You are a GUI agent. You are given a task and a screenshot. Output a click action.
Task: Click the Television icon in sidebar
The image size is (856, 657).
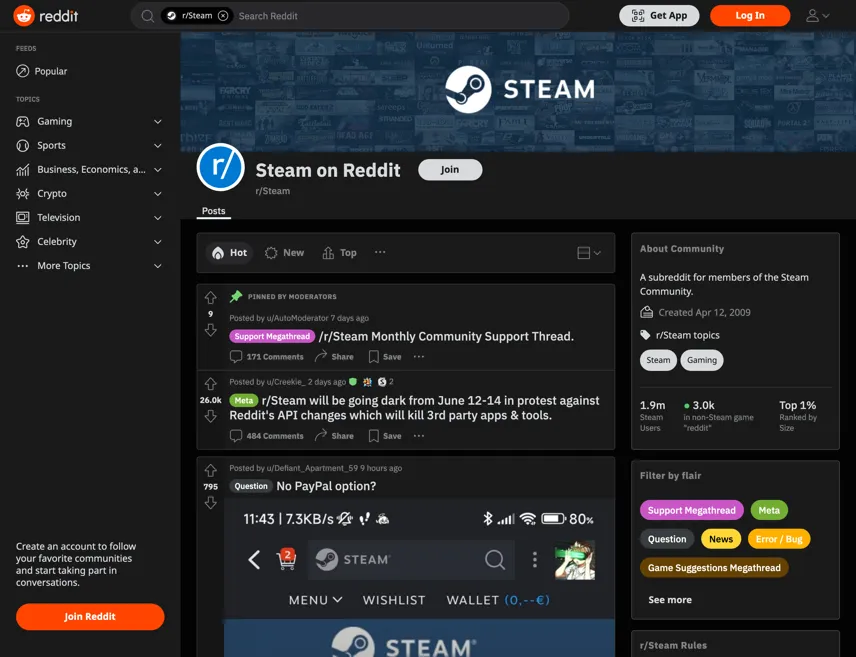tap(22, 217)
